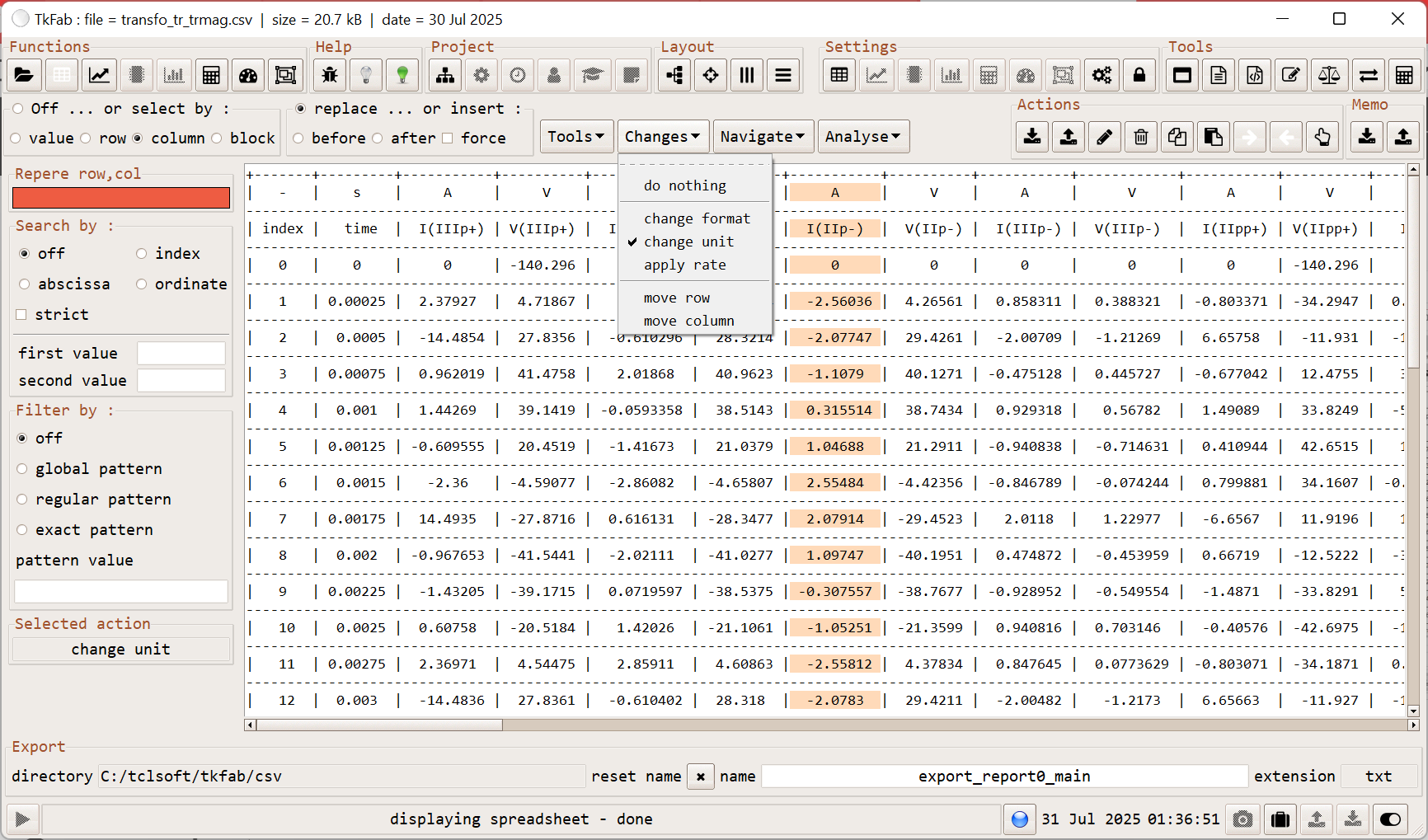Tick the 'strict' search checkbox
Viewport: 1428px width, 840px height.
pos(22,315)
